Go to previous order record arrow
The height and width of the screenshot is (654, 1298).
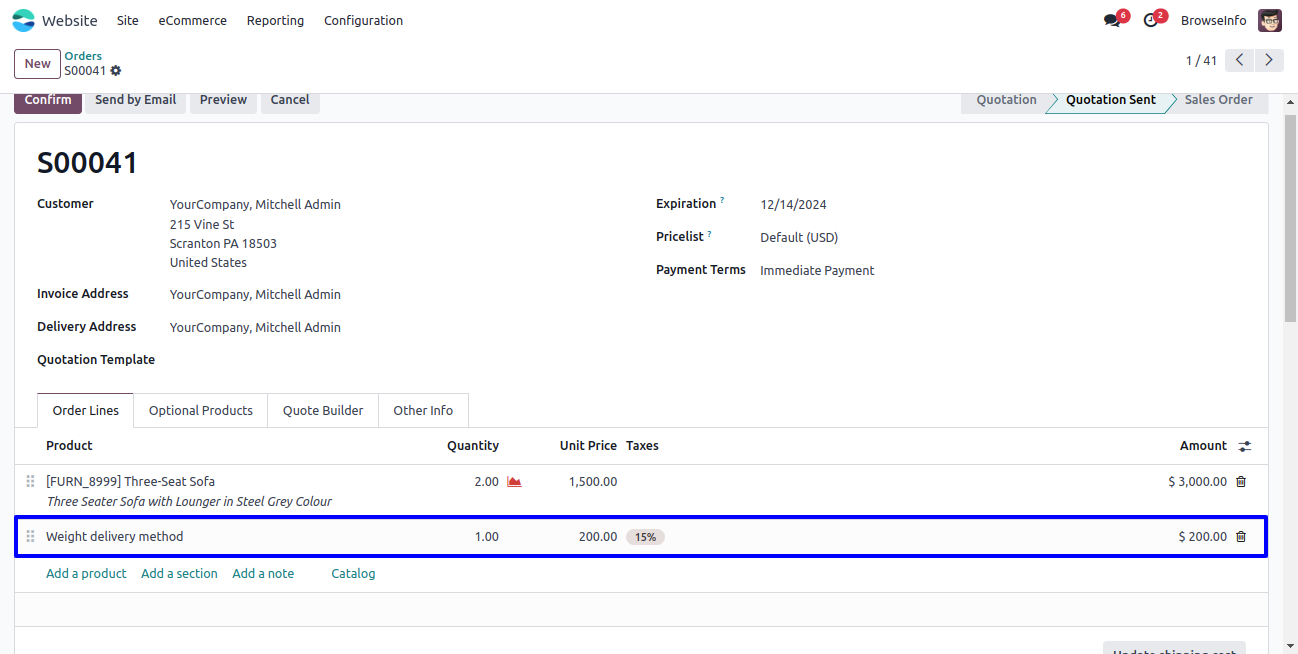pos(1239,60)
